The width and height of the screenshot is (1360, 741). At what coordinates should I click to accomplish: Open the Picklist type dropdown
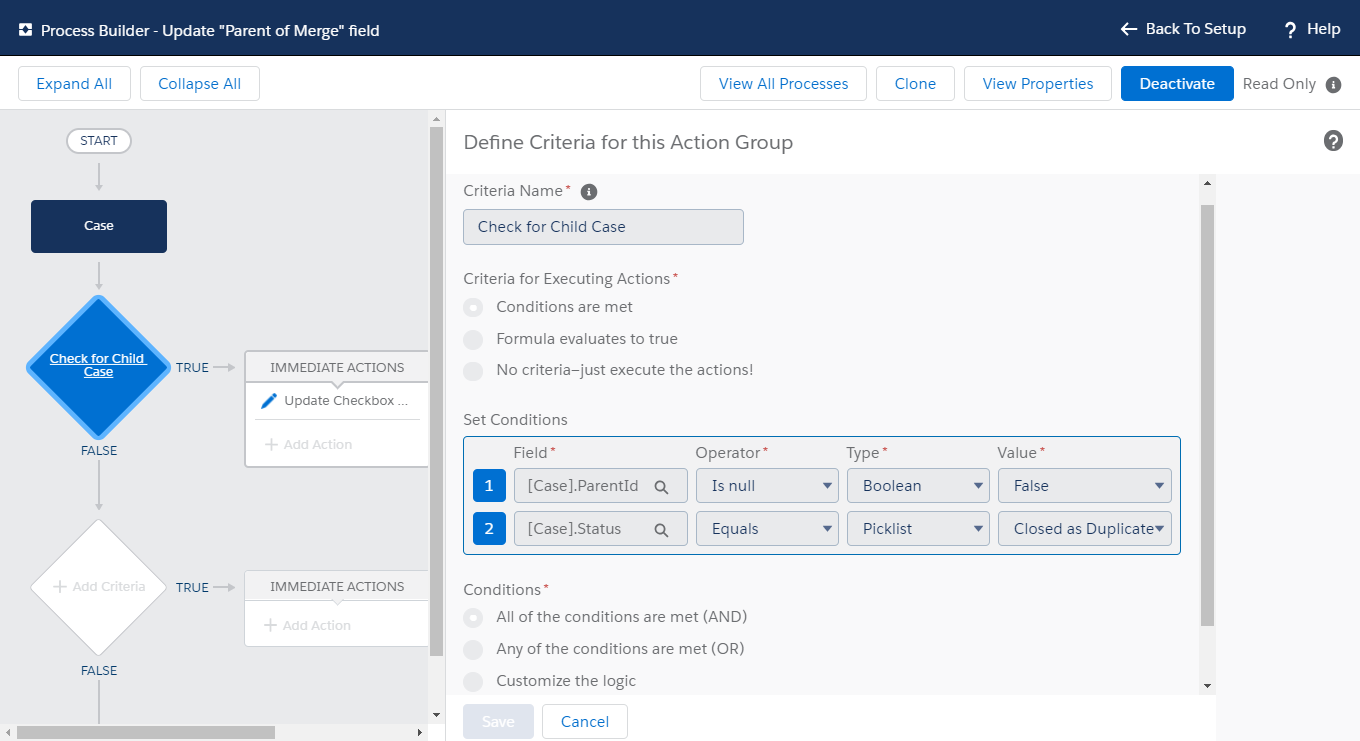(918, 529)
